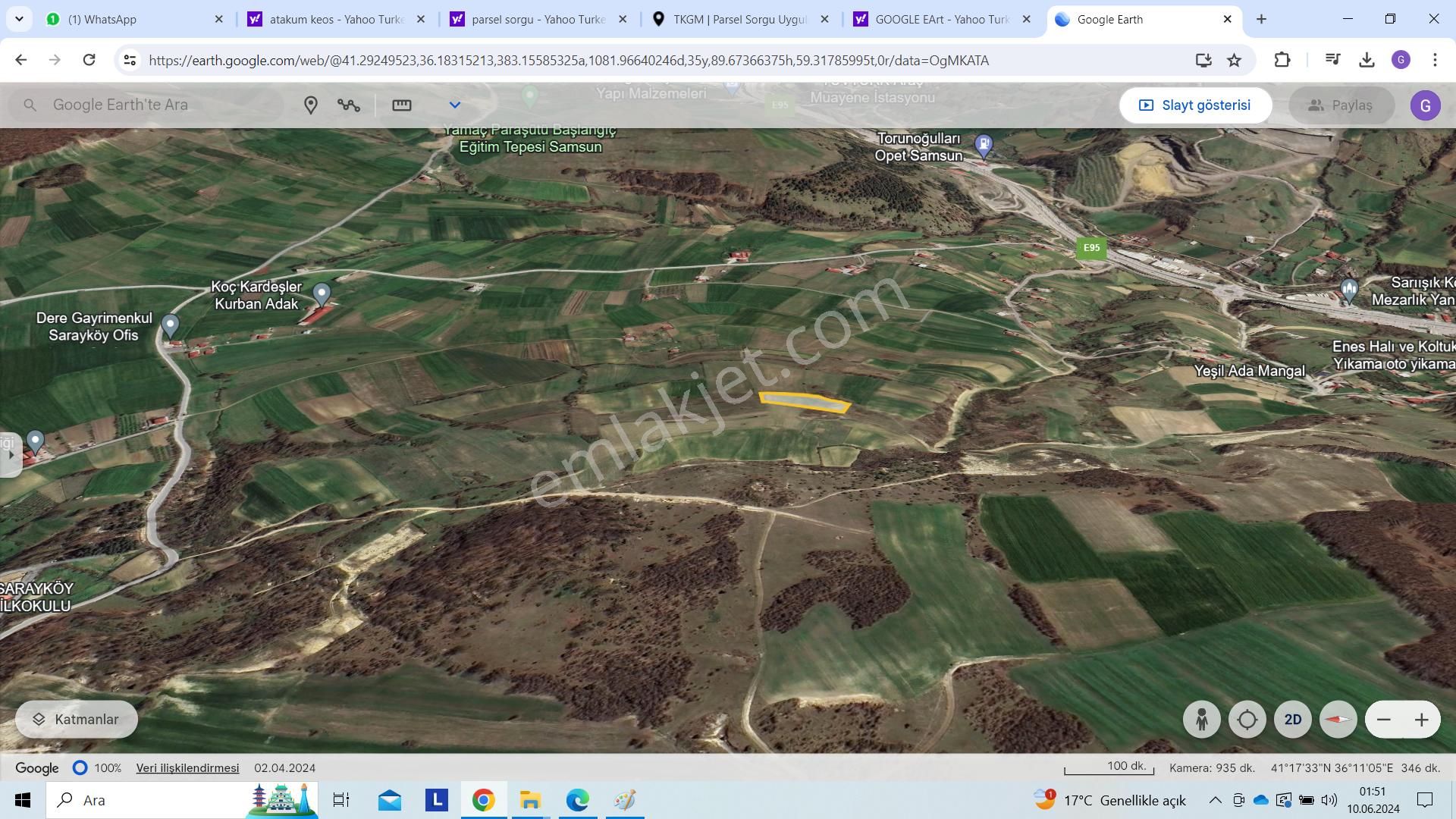This screenshot has height=819, width=1456.
Task: Click the placemark add icon
Action: click(x=310, y=105)
